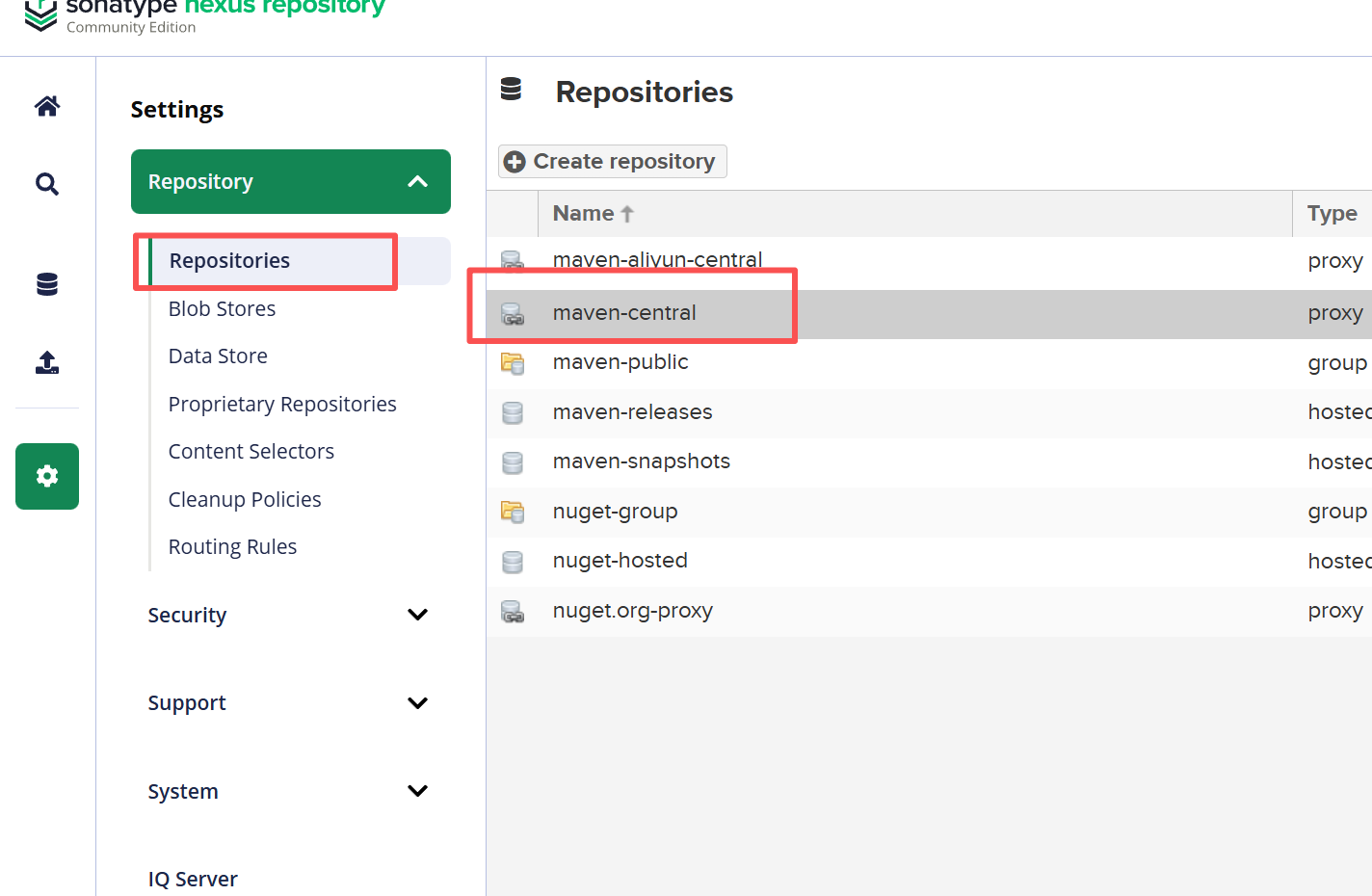Click the Repositories header database icon
The height and width of the screenshot is (896, 1372).
coord(512,90)
